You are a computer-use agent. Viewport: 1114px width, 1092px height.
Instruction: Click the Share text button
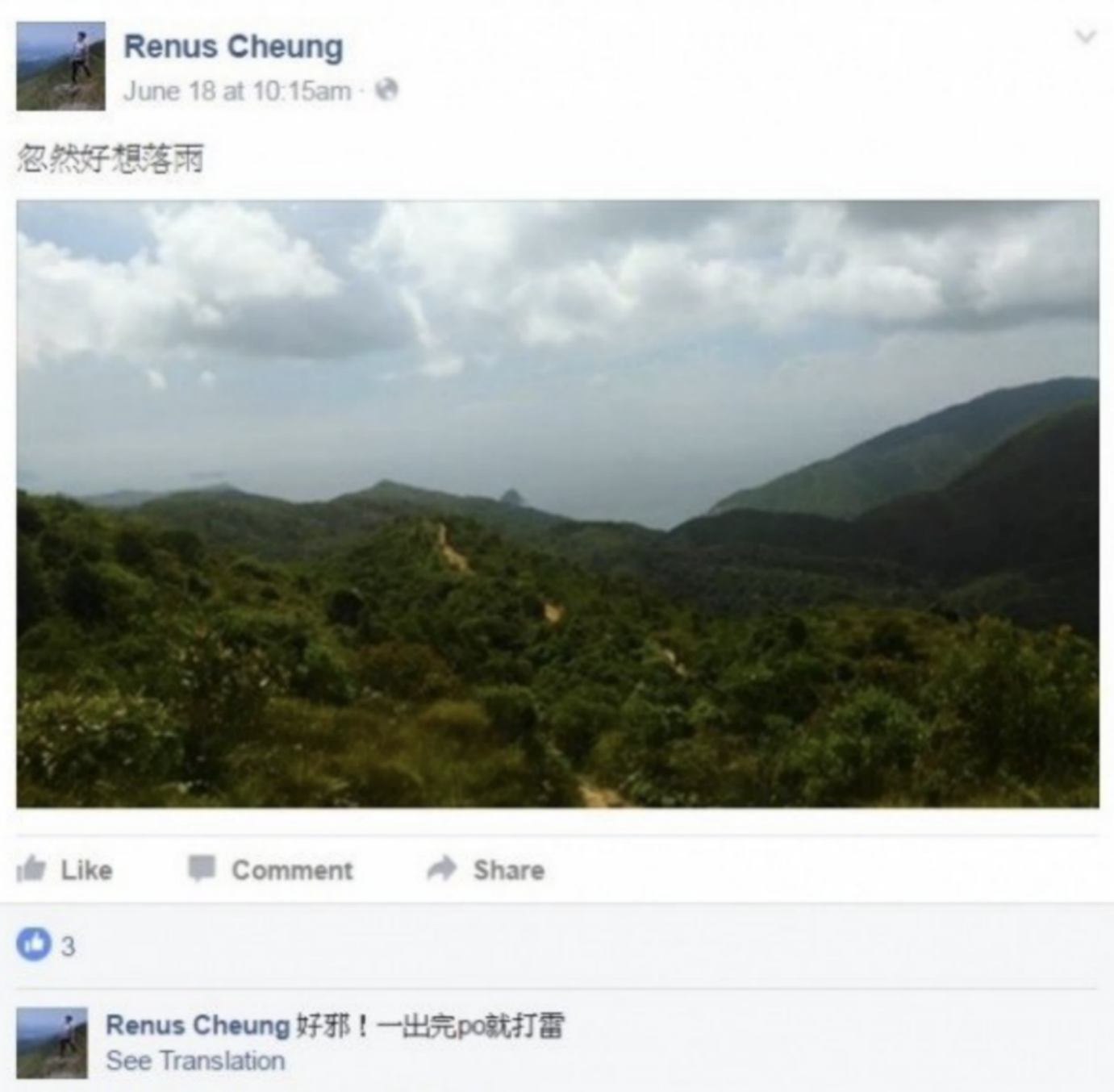click(x=508, y=869)
